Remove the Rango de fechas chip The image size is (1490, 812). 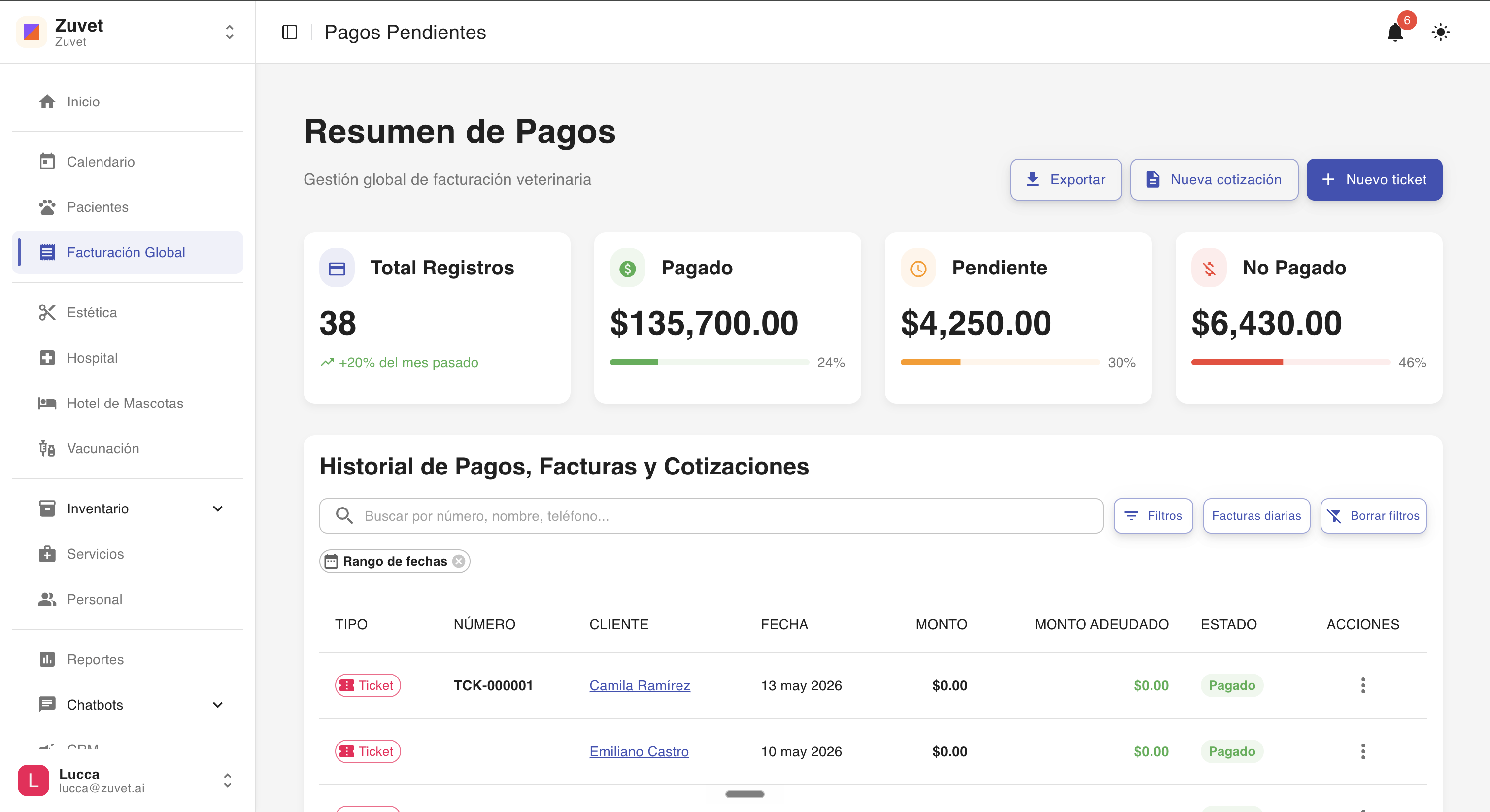pyautogui.click(x=458, y=561)
